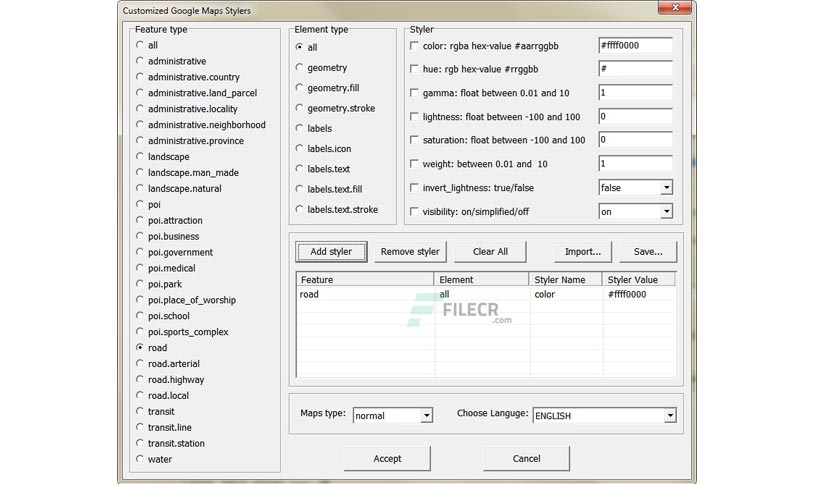The width and height of the screenshot is (836, 484).
Task: Select poi.medical feature type
Action: [x=140, y=268]
